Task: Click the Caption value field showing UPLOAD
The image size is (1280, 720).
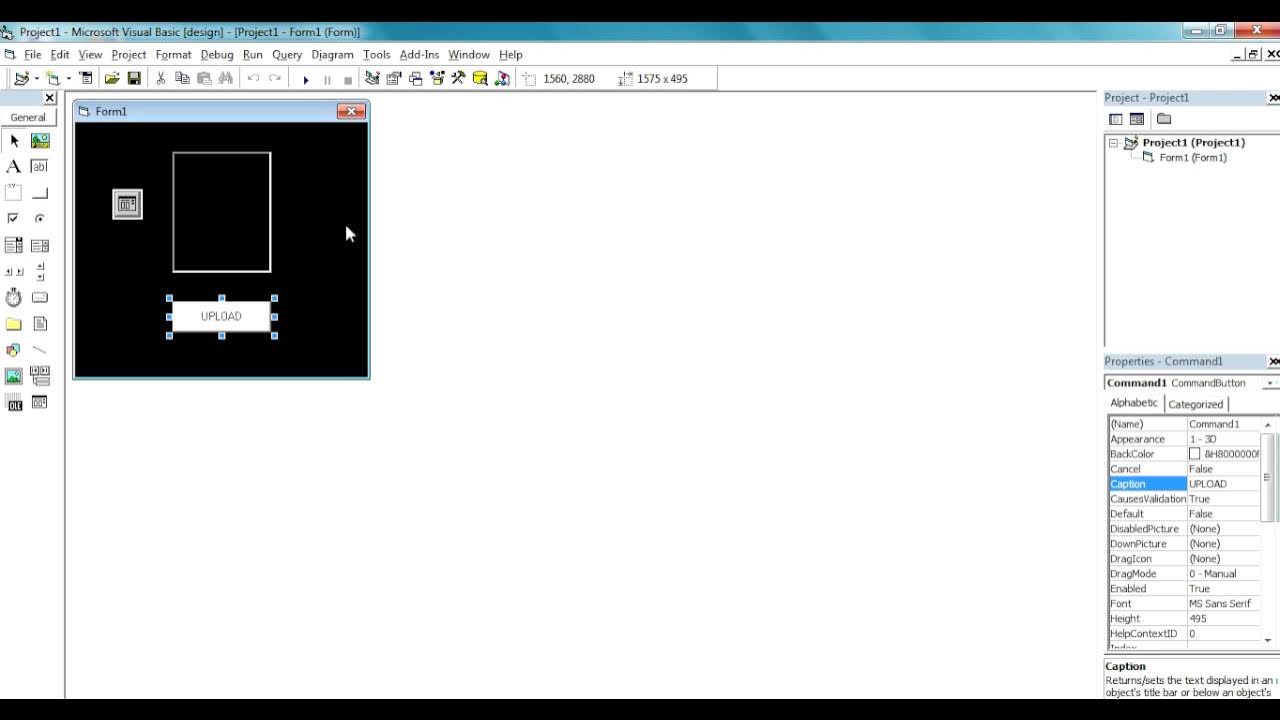Action: [1223, 484]
